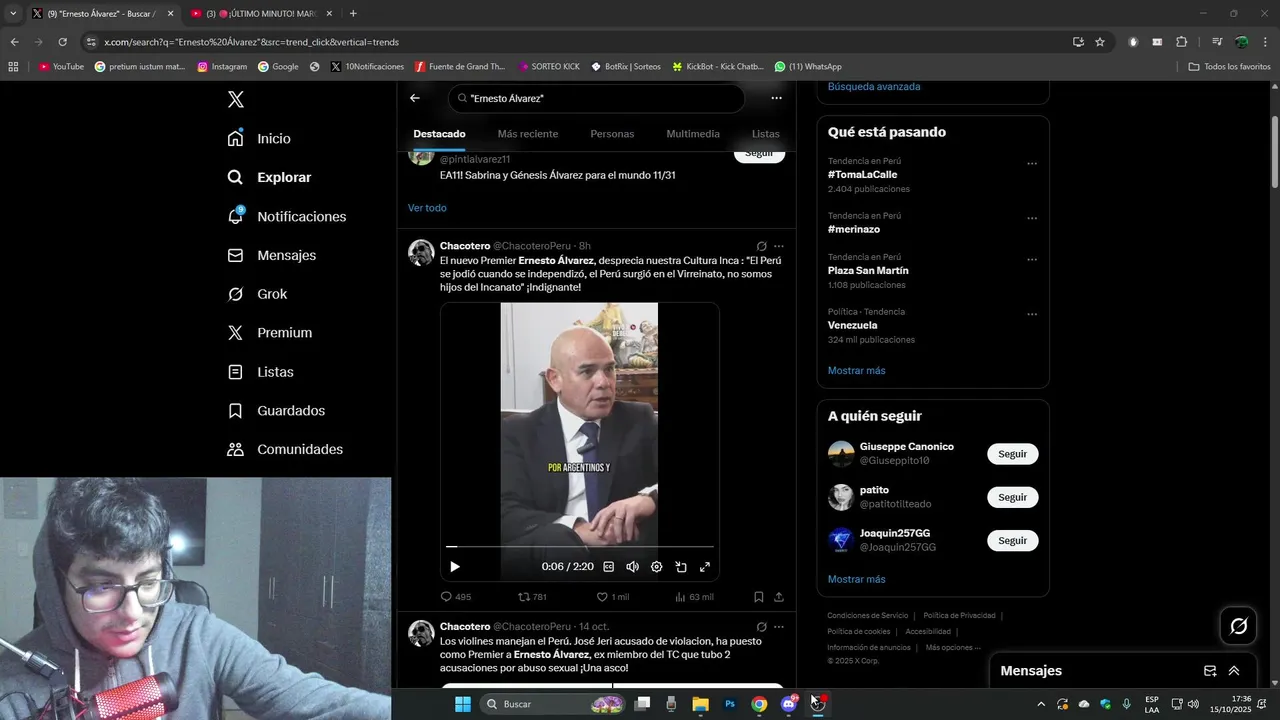
Task: Open the Windows Start menu
Action: (x=462, y=704)
